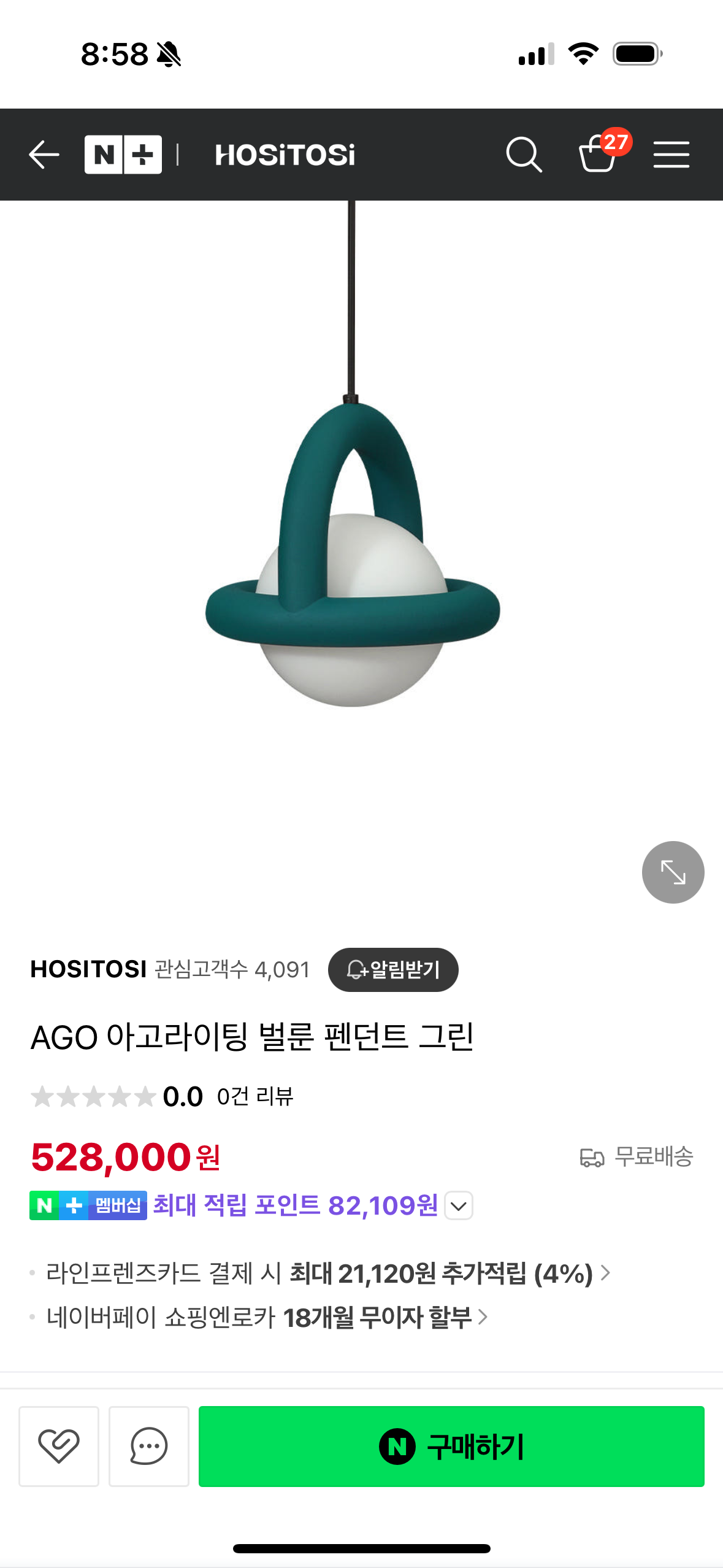Open Naver Plus store logo
The height and width of the screenshot is (1568, 723).
click(123, 155)
